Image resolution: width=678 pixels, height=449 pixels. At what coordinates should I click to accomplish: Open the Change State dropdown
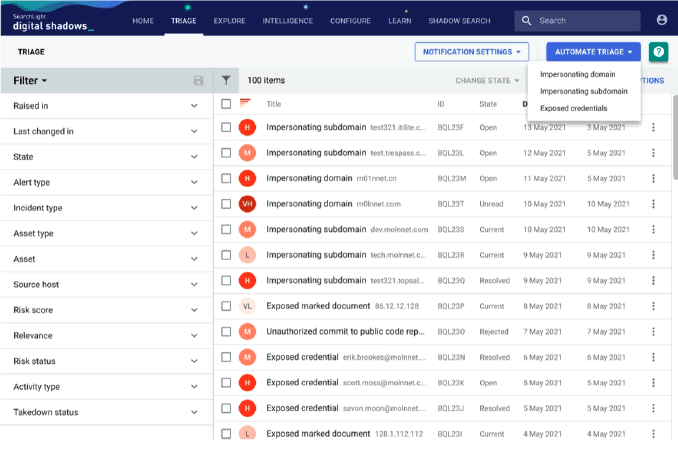pos(487,80)
